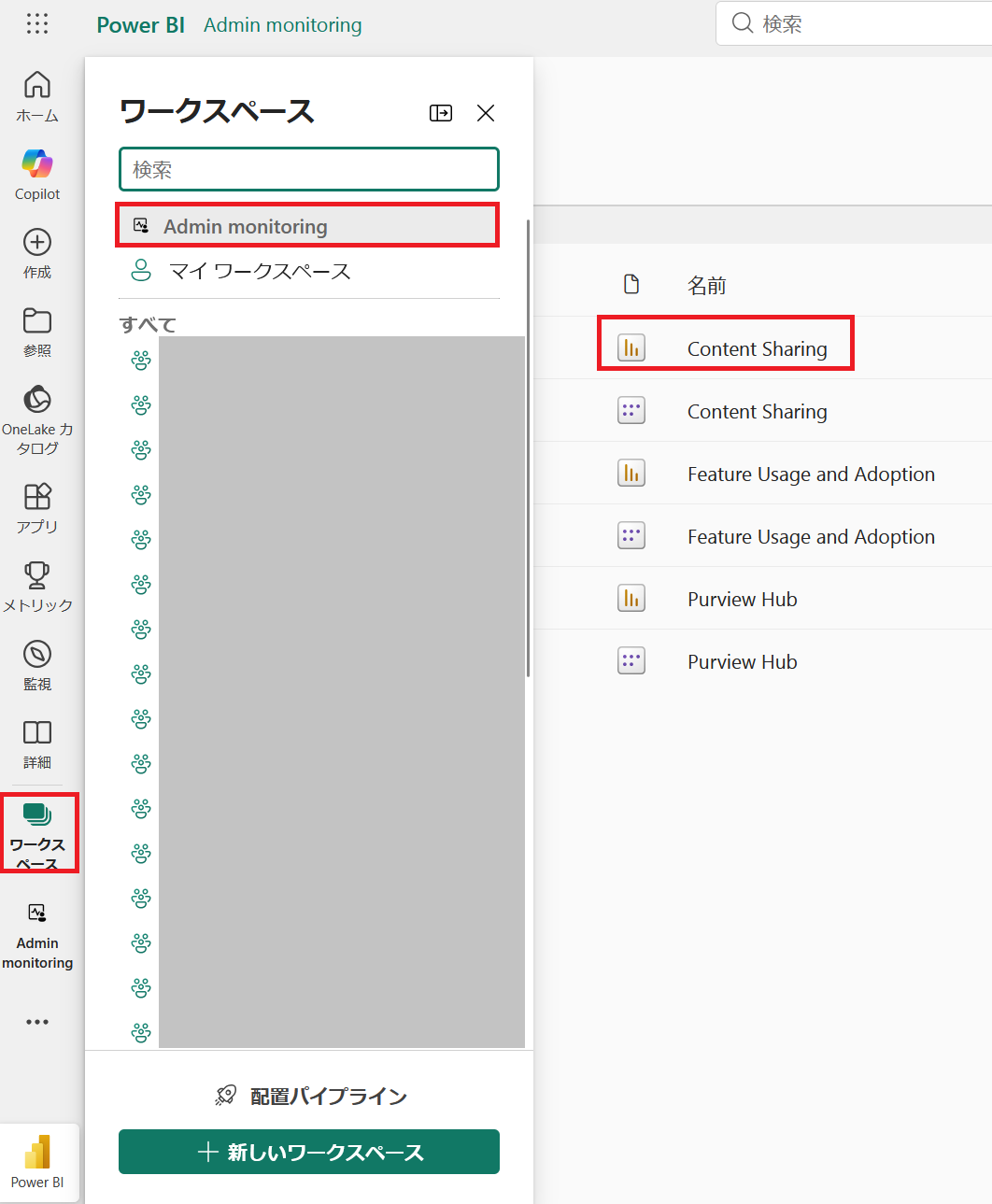
Task: Open Copilot from the sidebar
Action: point(37,175)
